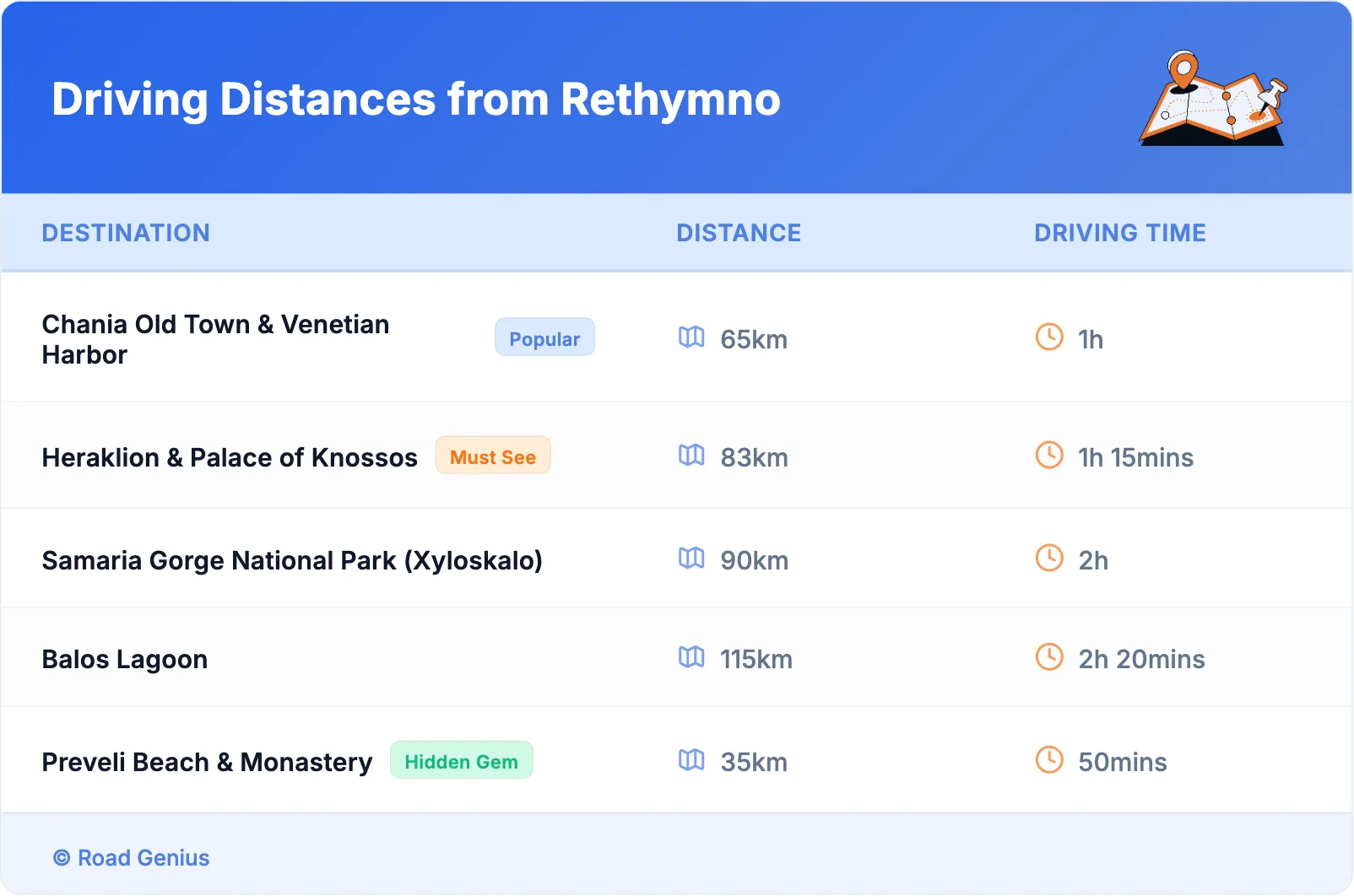Click the 2h 20mins driving time
Screen dimensions: 1354x896
tap(1141, 659)
